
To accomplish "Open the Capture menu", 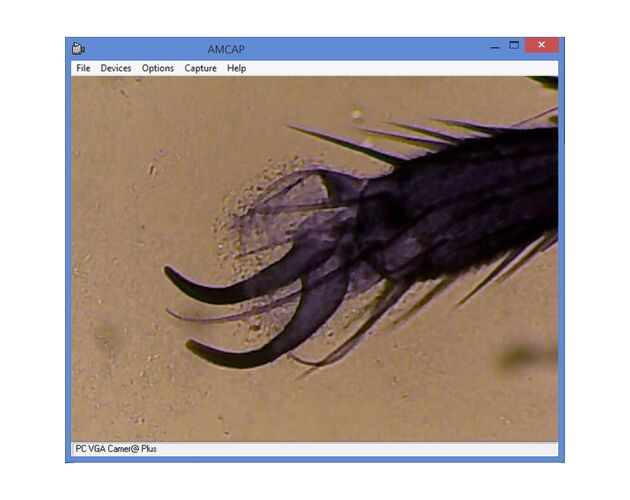I will (200, 68).
